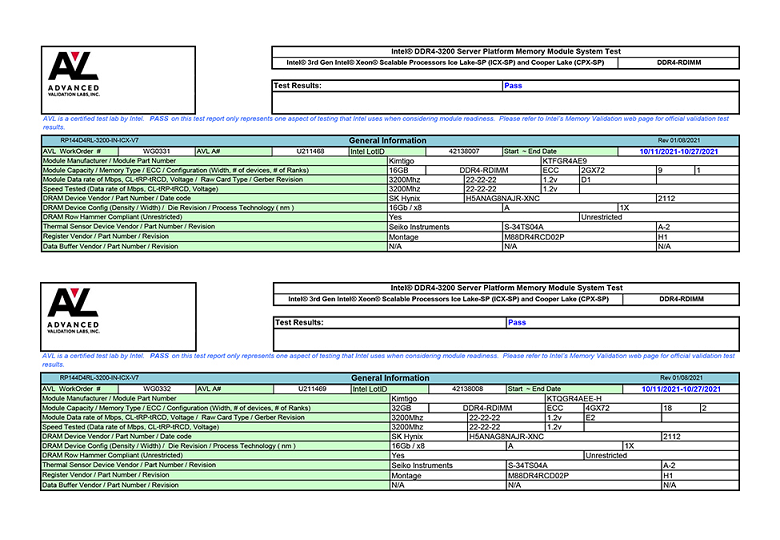Click SK Hynix vendor in the 16GB report
Image resolution: width=780 pixels, height=540 pixels.
coord(404,198)
